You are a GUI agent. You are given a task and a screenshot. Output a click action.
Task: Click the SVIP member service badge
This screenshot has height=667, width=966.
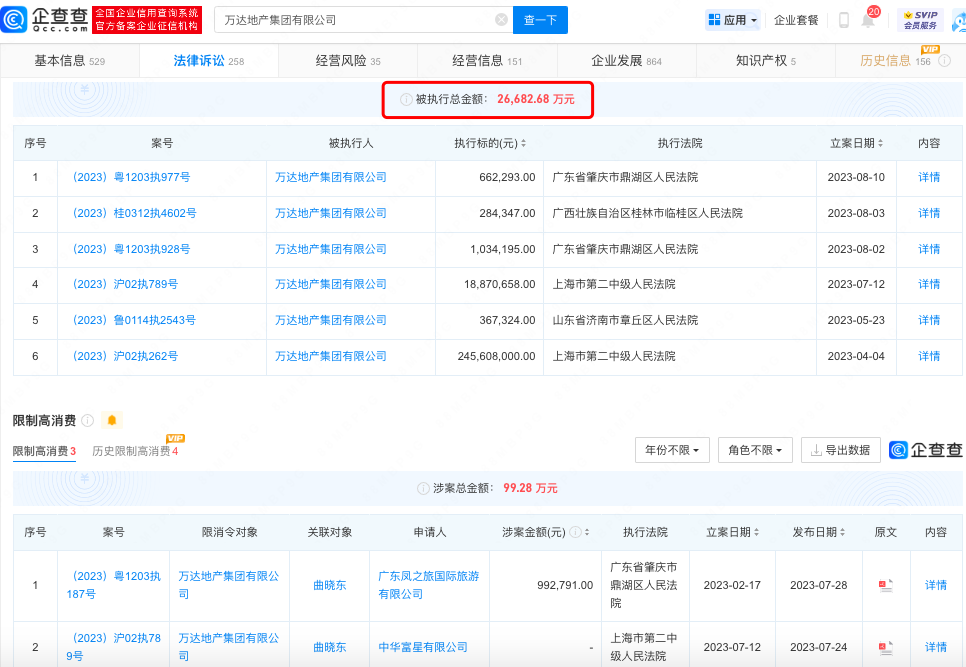point(919,20)
